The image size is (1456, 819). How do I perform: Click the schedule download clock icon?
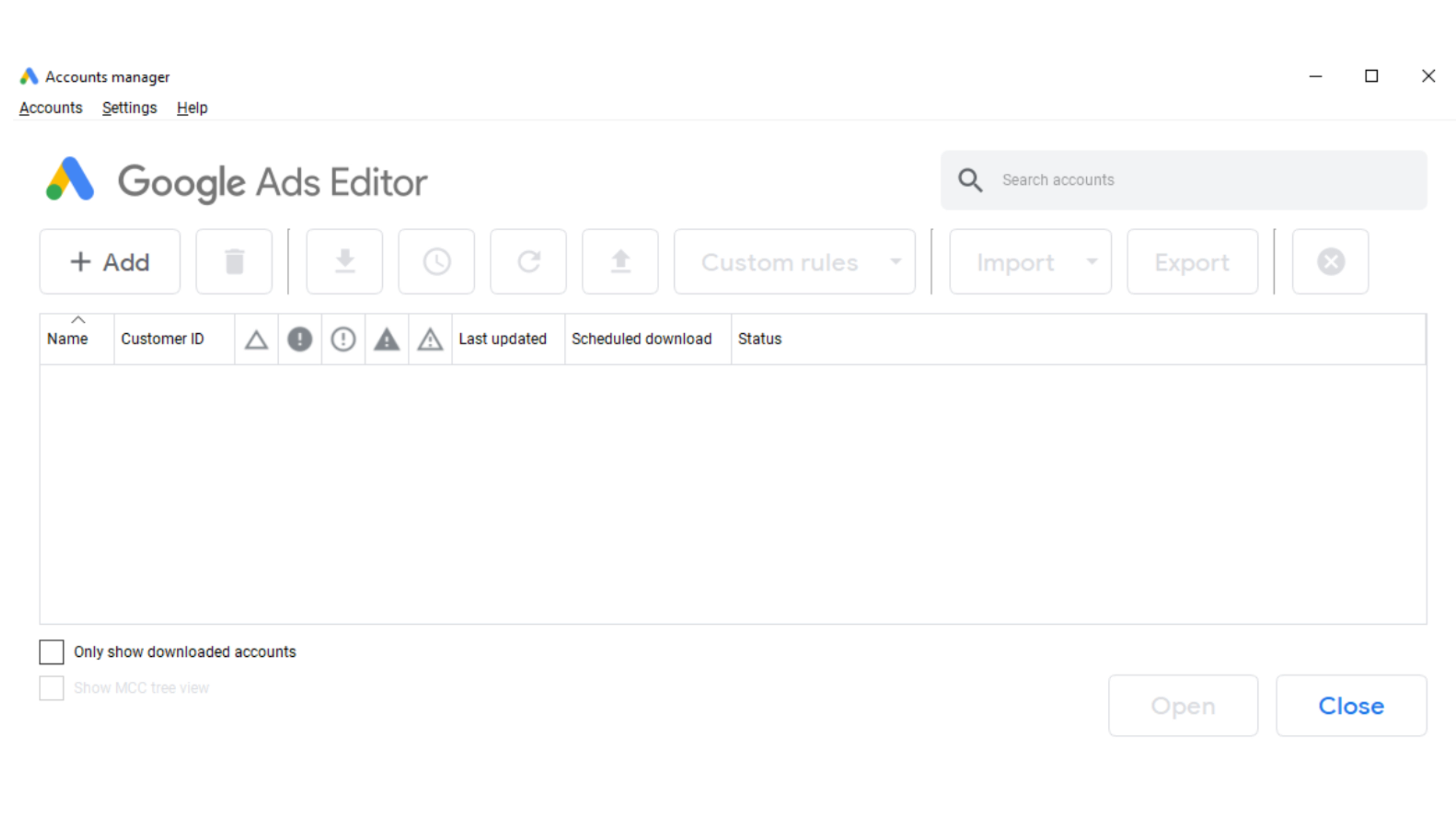click(x=436, y=262)
